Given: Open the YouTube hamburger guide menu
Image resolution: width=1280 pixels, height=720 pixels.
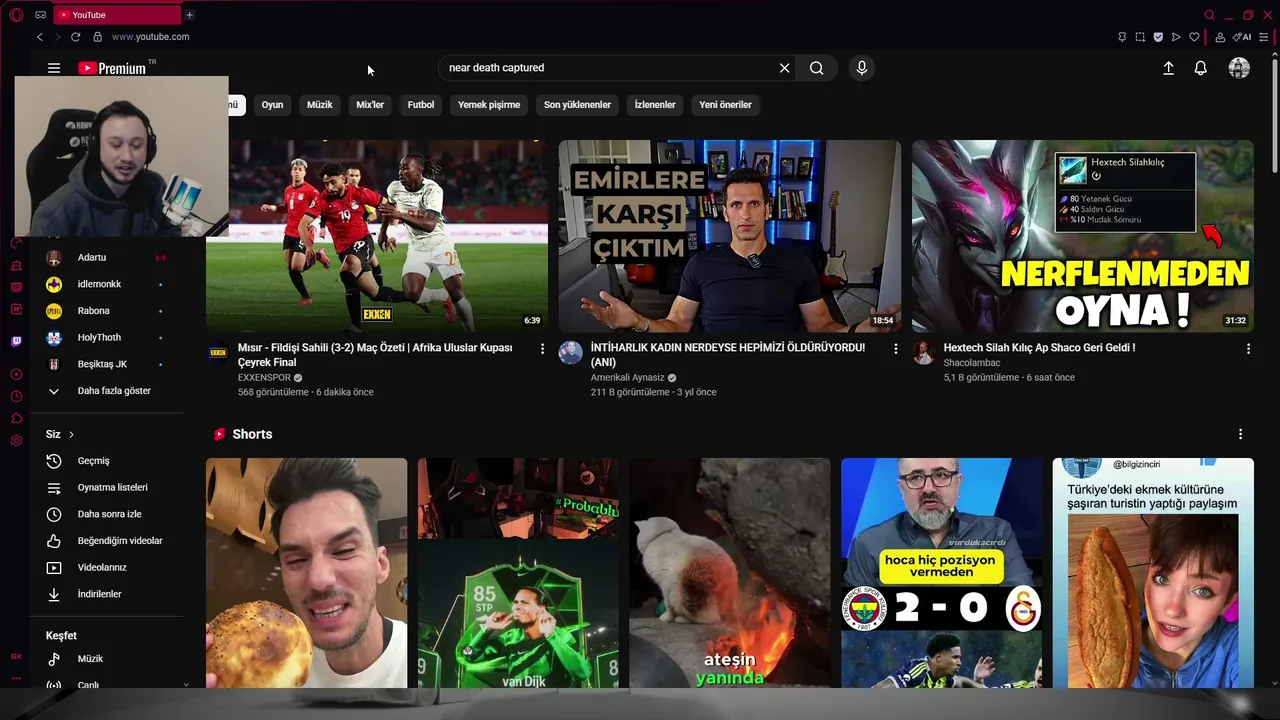Looking at the screenshot, I should coord(54,68).
